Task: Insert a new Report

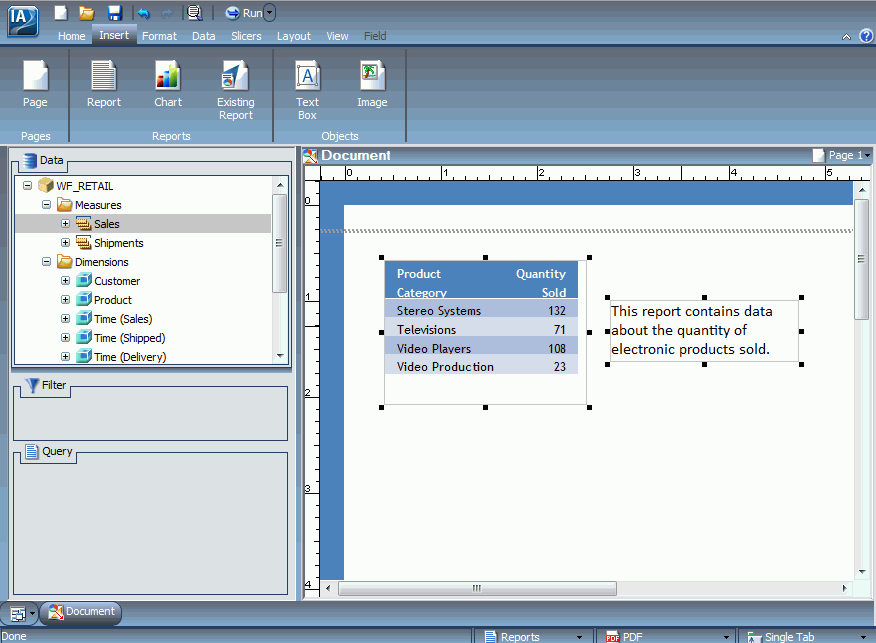Action: pos(104,85)
